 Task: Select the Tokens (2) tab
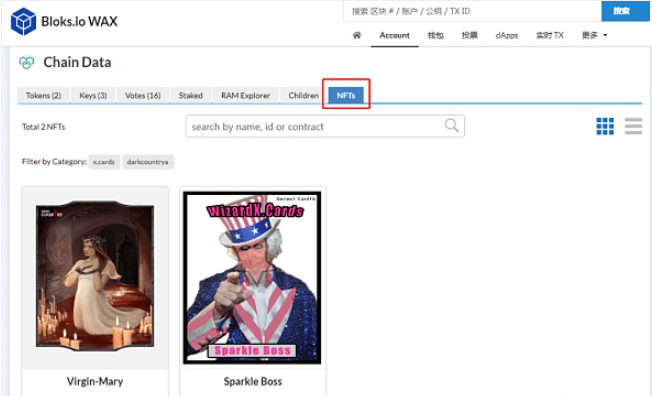(43, 95)
